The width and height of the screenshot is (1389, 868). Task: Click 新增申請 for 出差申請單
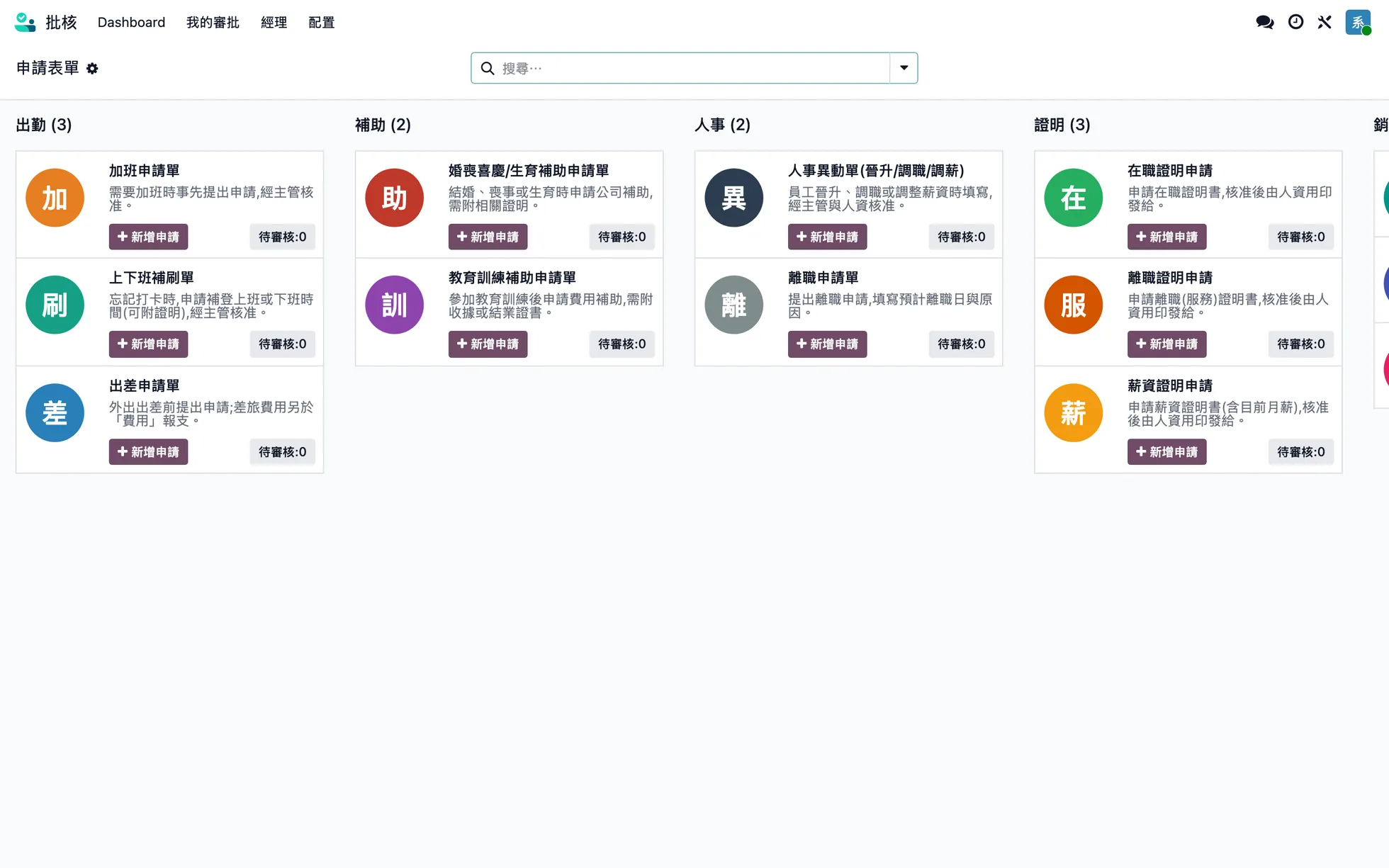[148, 451]
